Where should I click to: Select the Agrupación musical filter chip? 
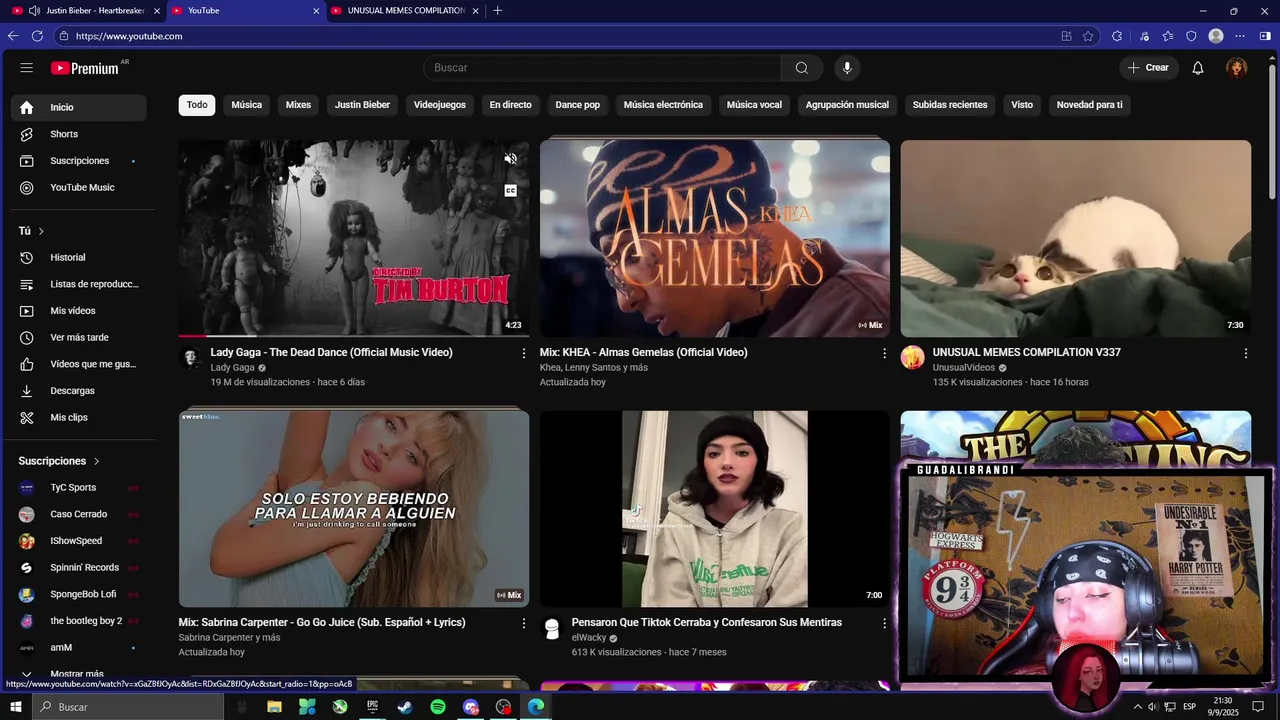coord(847,105)
